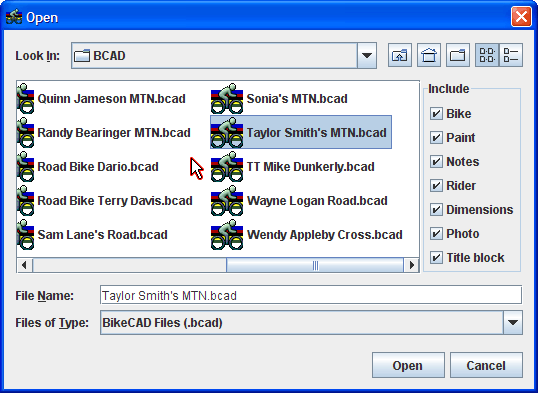Select file name Sonia's MTN.bcad
The image size is (538, 393).
tap(297, 99)
